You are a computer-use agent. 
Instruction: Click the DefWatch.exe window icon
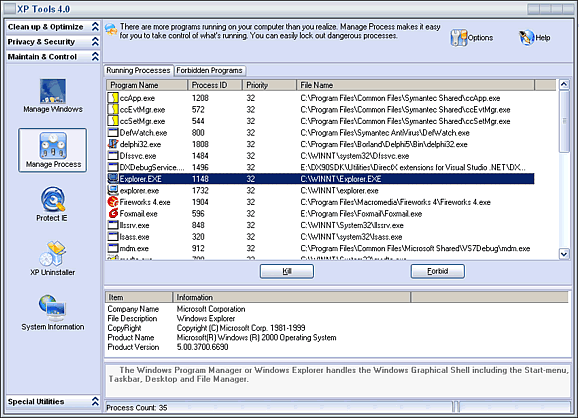point(113,133)
